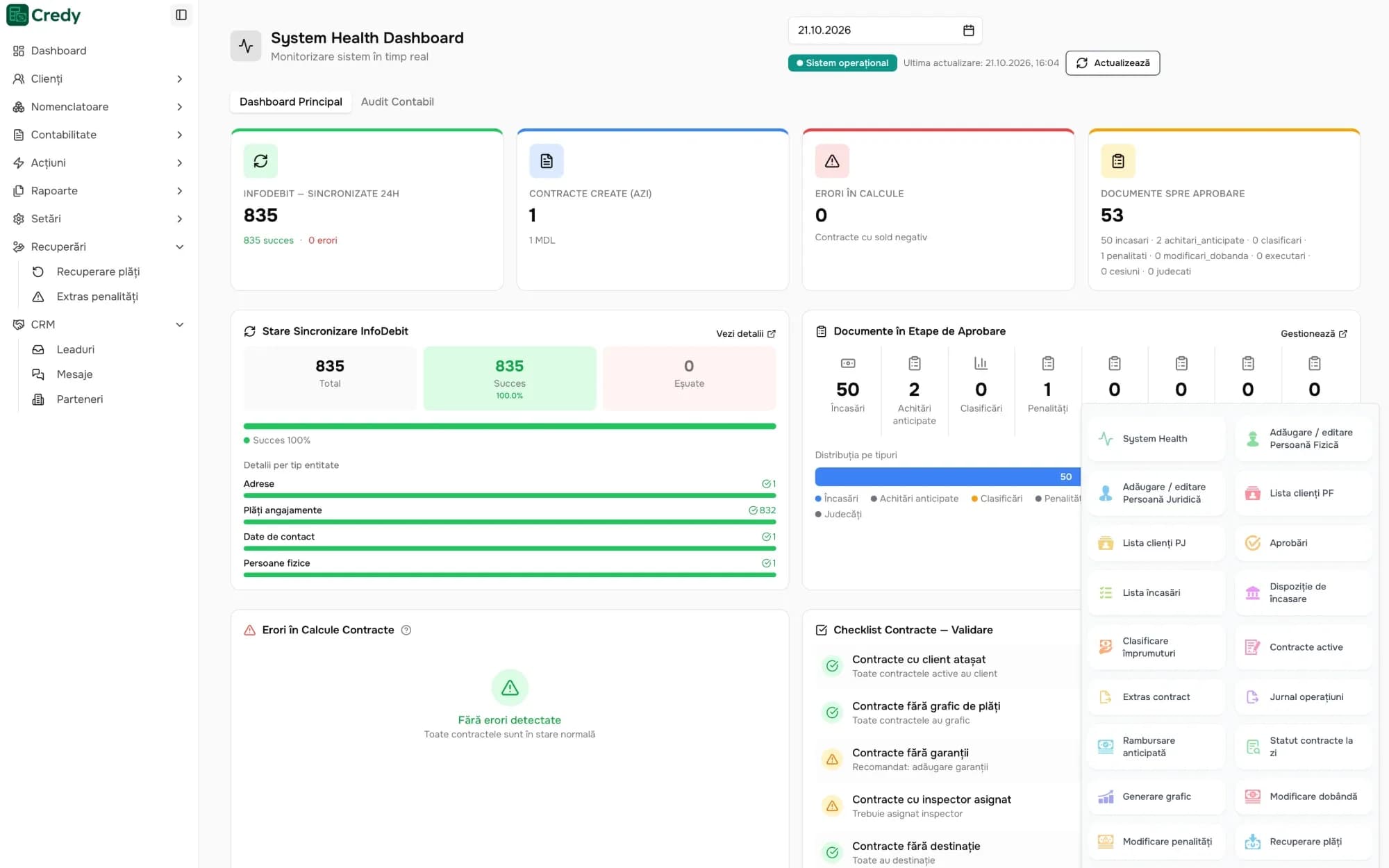Viewport: 1389px width, 868px height.
Task: Open Clasificare împrumuturi shortcut
Action: tap(1156, 647)
